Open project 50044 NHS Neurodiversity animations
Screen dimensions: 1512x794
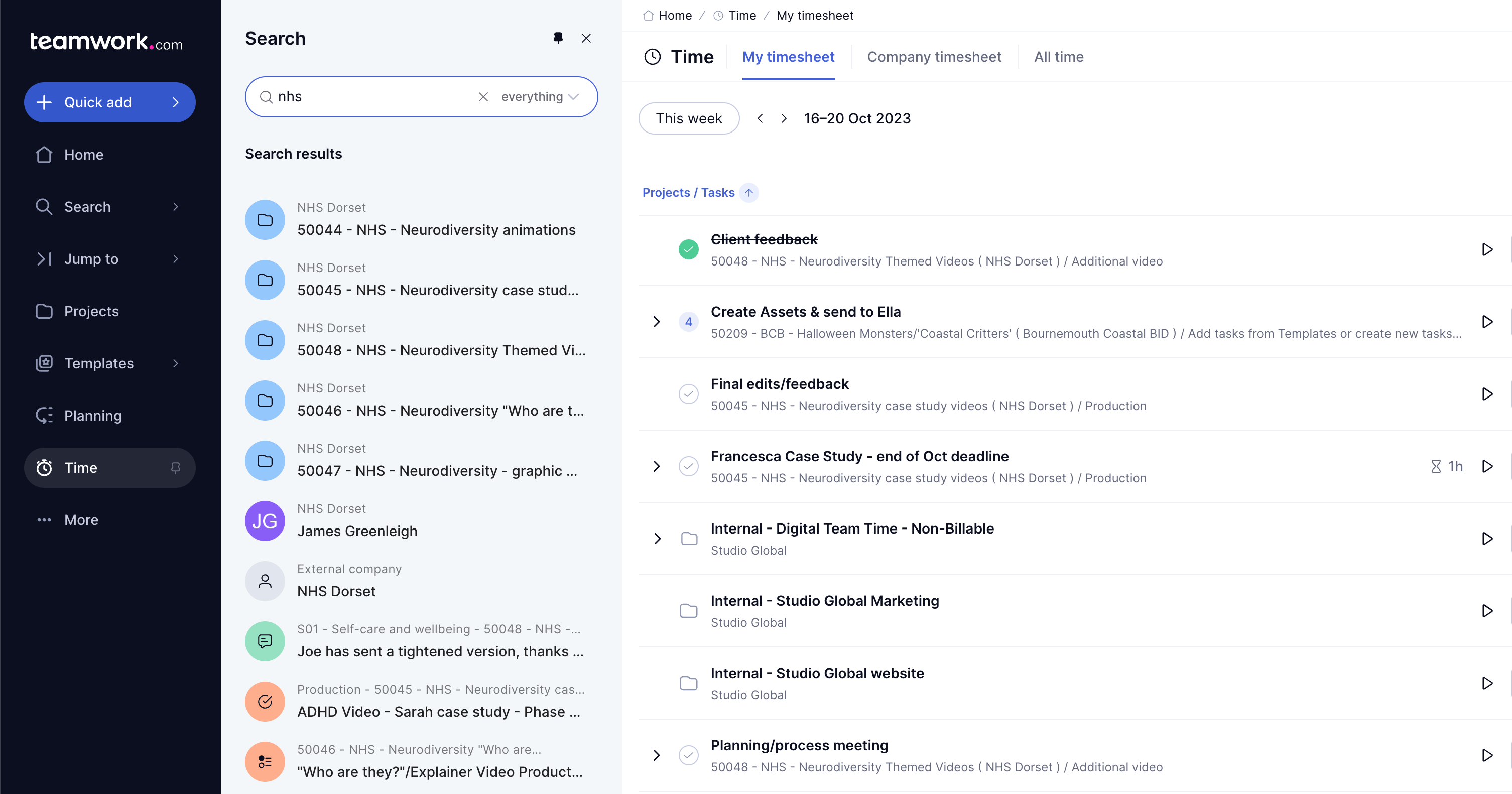[x=421, y=220]
